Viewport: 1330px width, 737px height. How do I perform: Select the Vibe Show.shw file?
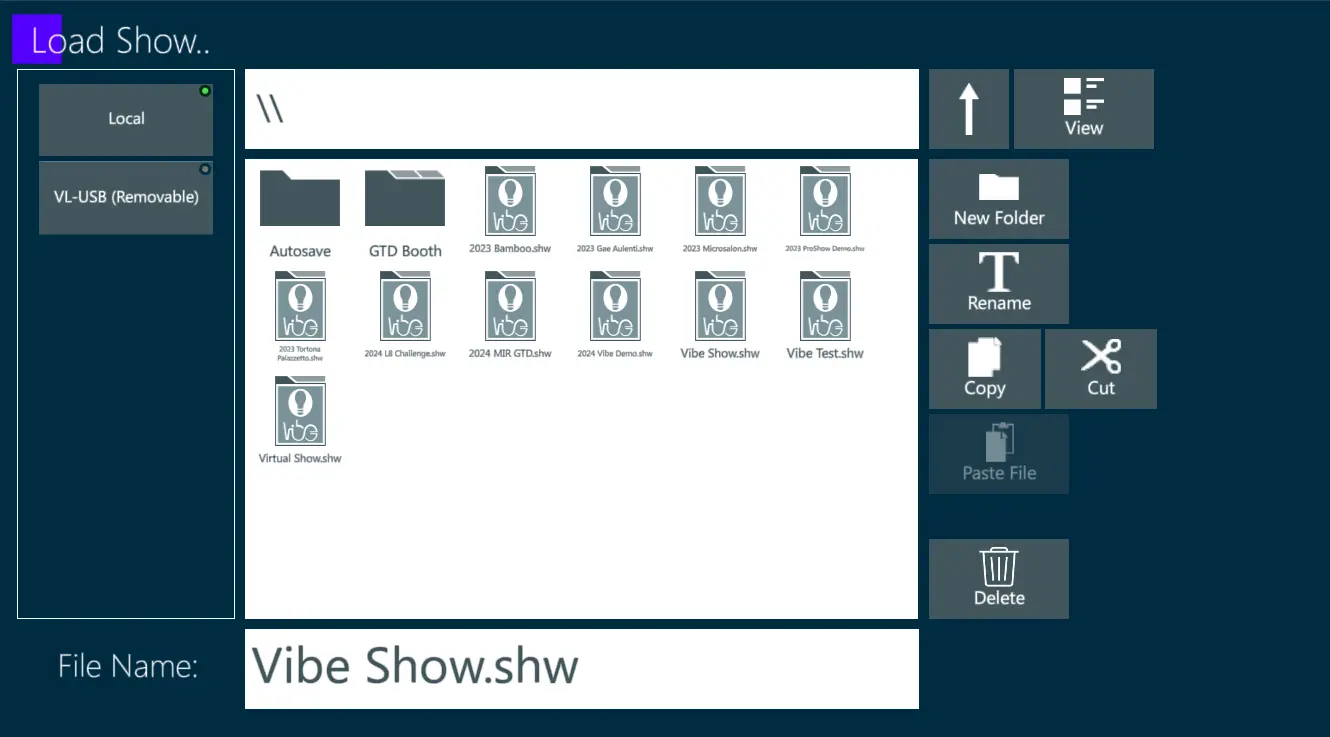tap(720, 315)
